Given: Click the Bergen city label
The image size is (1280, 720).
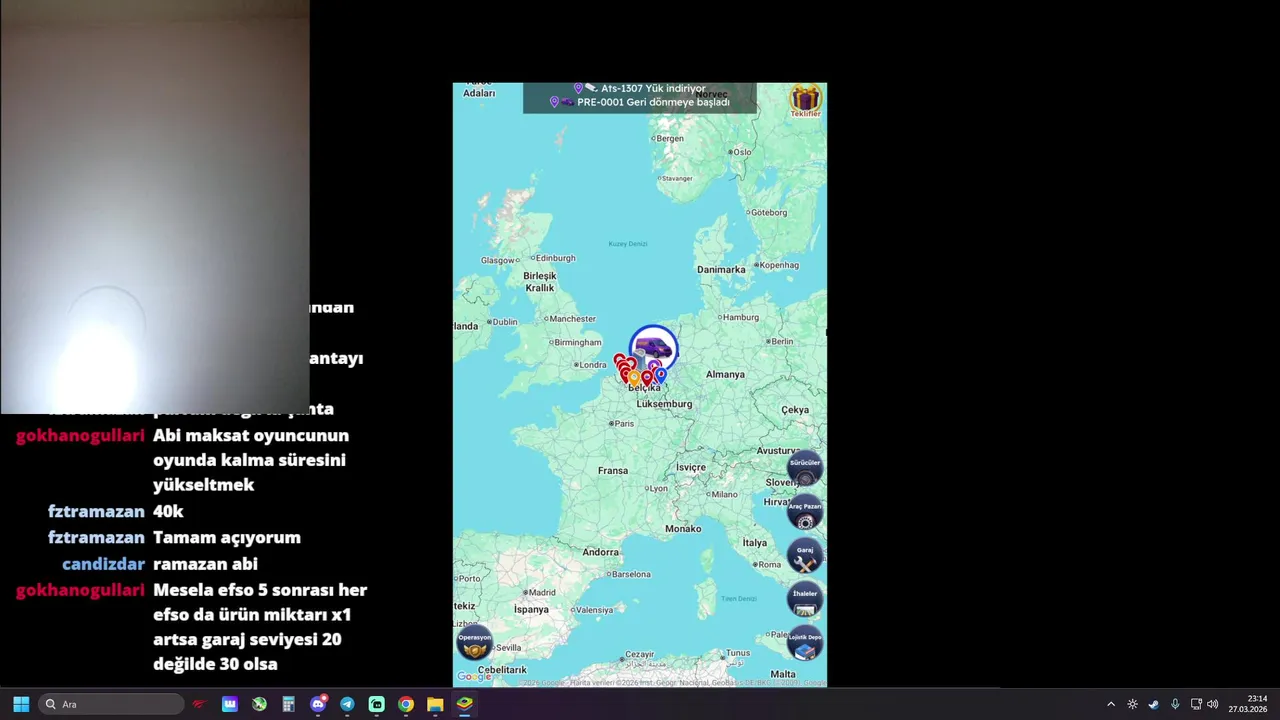Looking at the screenshot, I should (x=670, y=138).
